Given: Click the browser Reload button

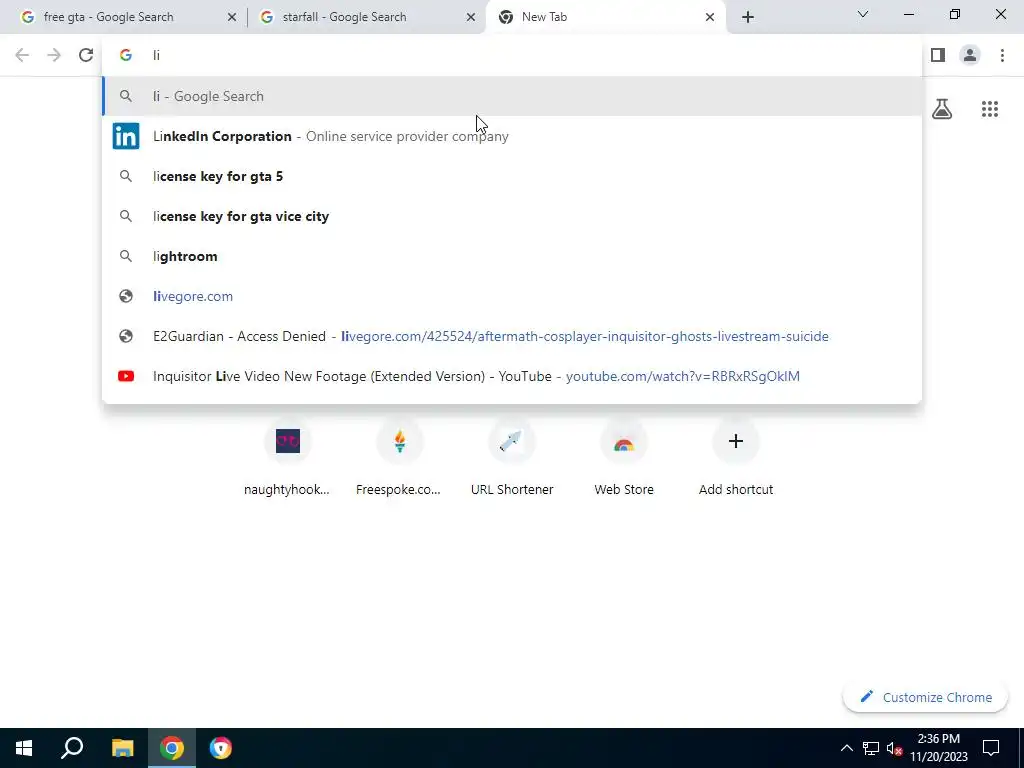Looking at the screenshot, I should 86,55.
